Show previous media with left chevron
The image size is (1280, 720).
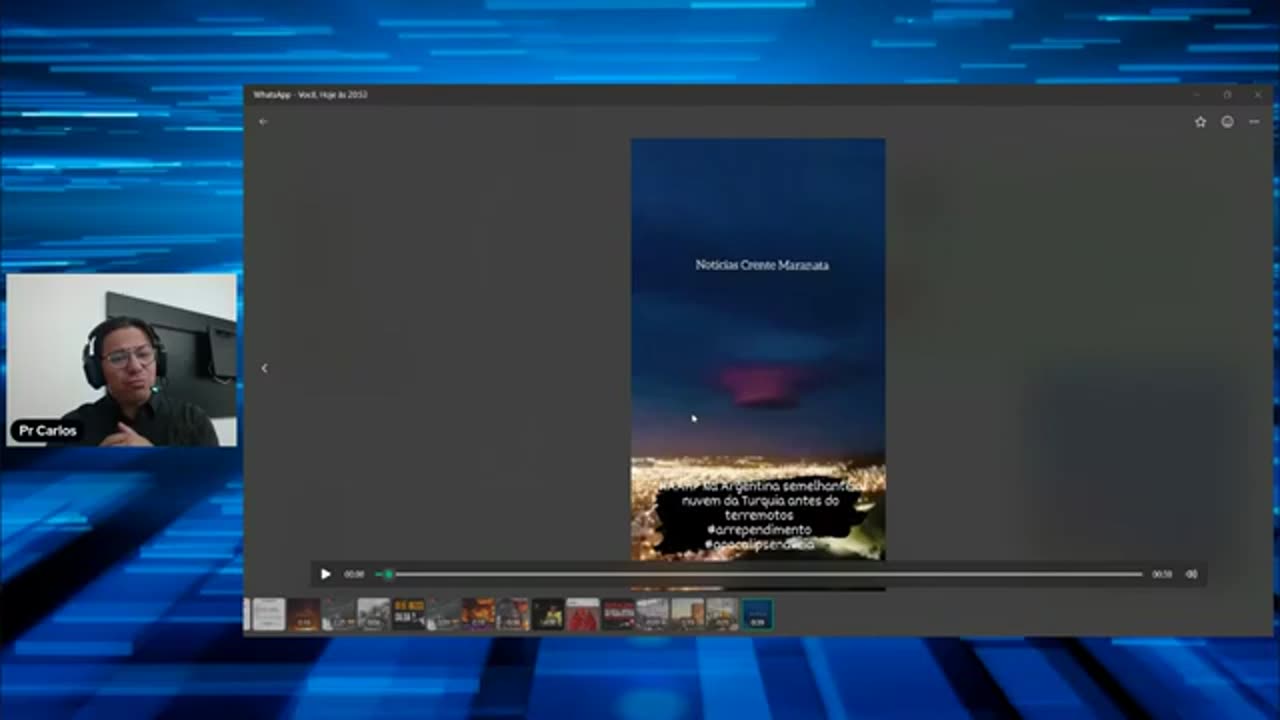point(264,368)
